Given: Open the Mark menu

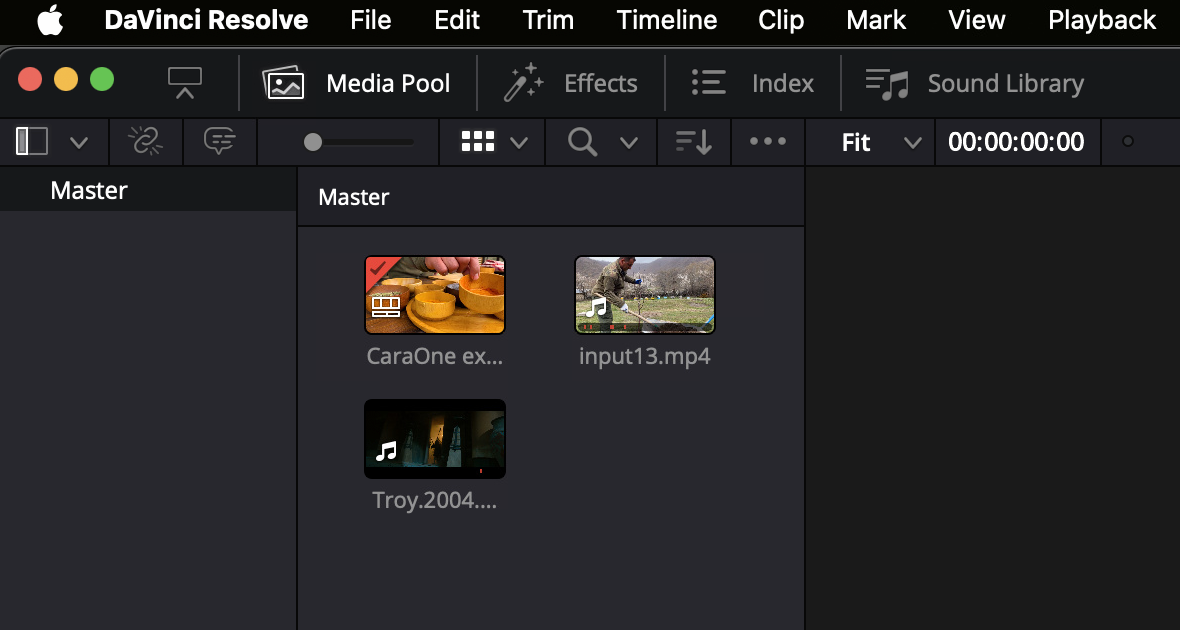Looking at the screenshot, I should click(x=876, y=20).
